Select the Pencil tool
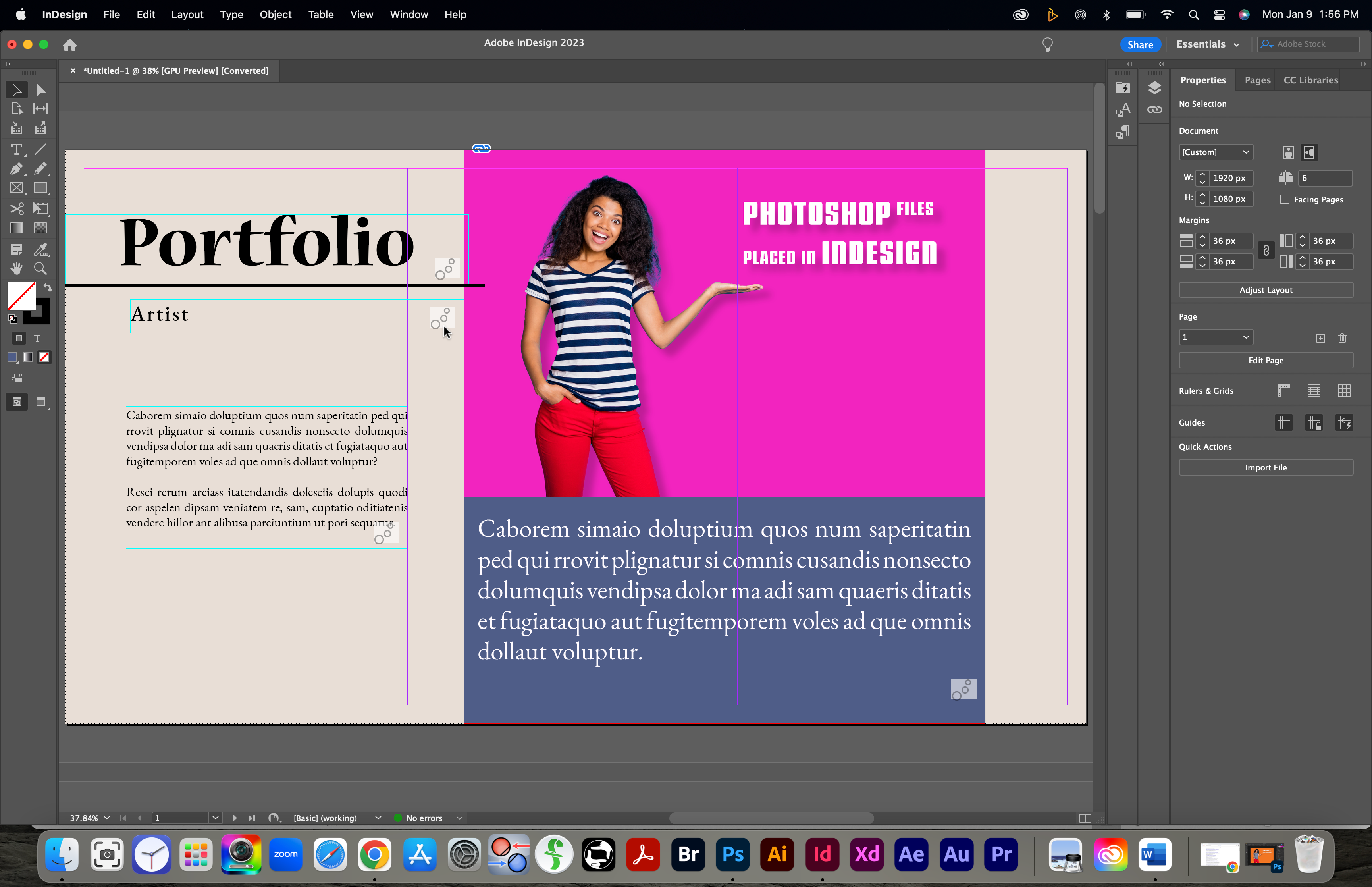The width and height of the screenshot is (1372, 887). click(40, 169)
